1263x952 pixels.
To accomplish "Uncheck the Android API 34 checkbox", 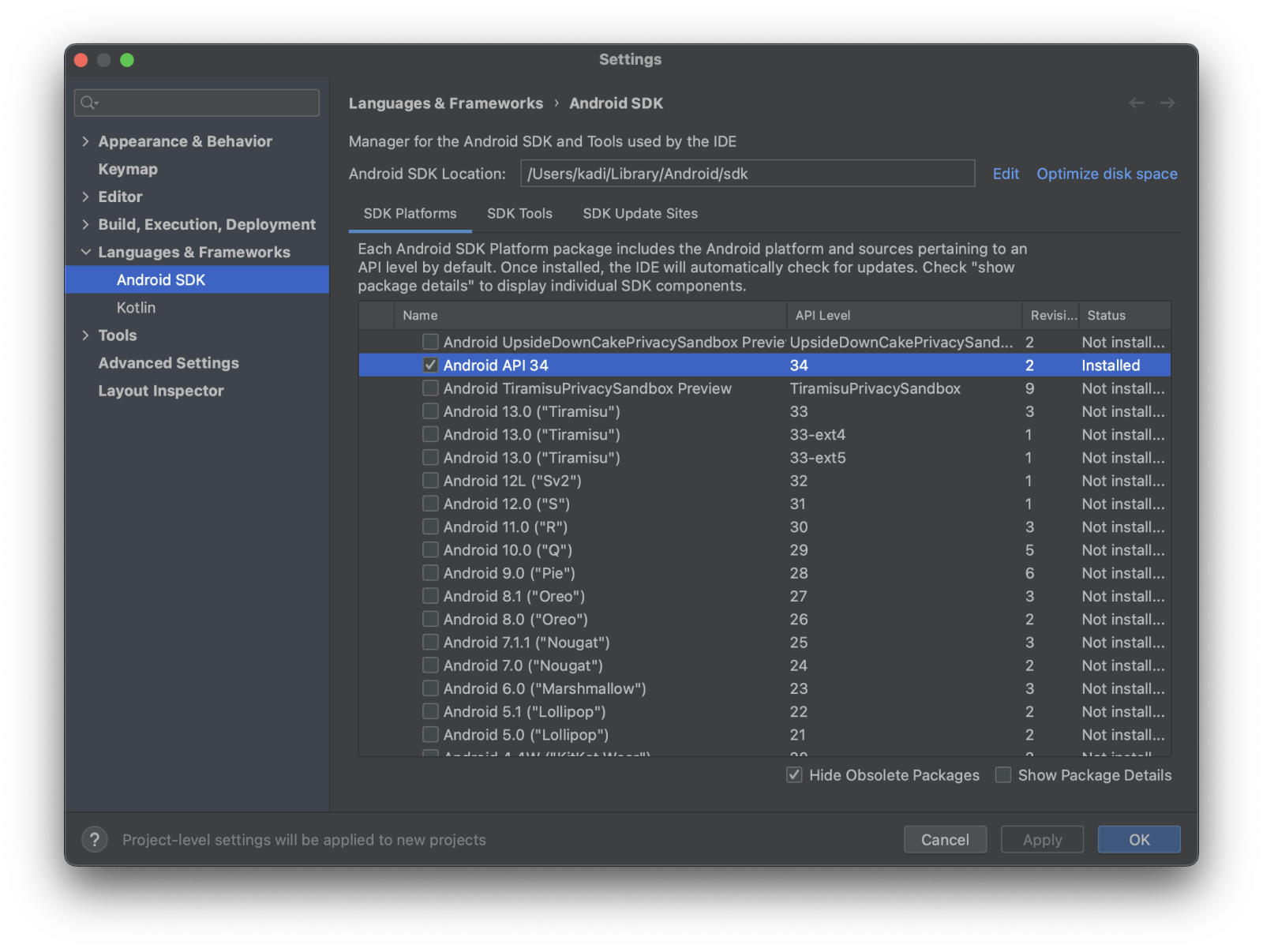I will (x=430, y=365).
